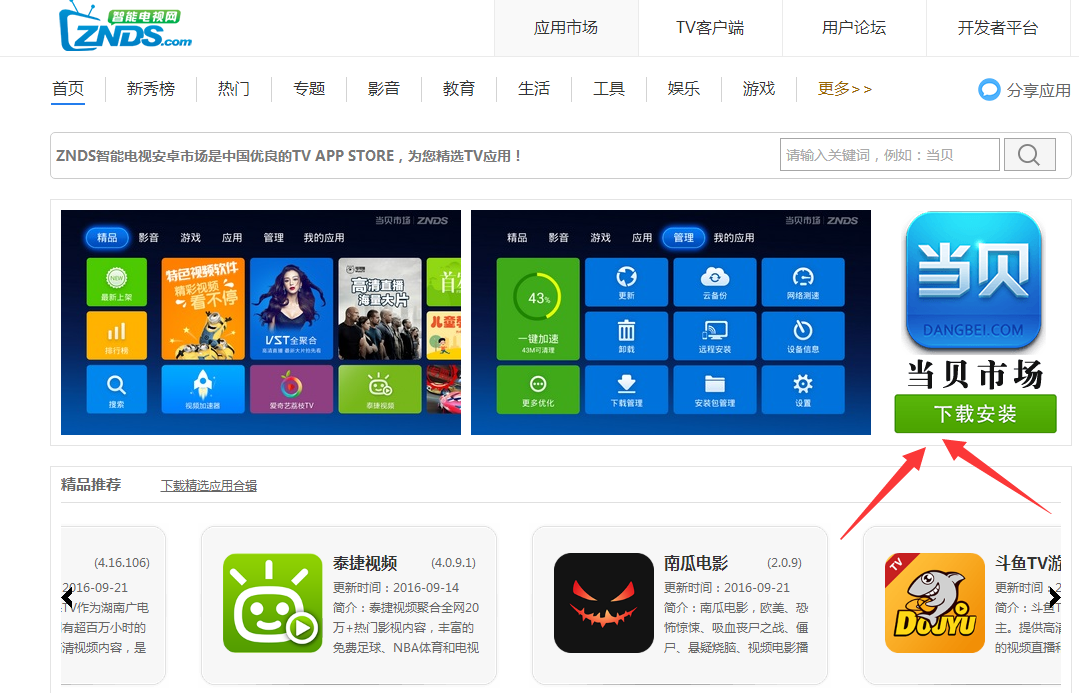Click the right carousel arrow

coord(1054,597)
